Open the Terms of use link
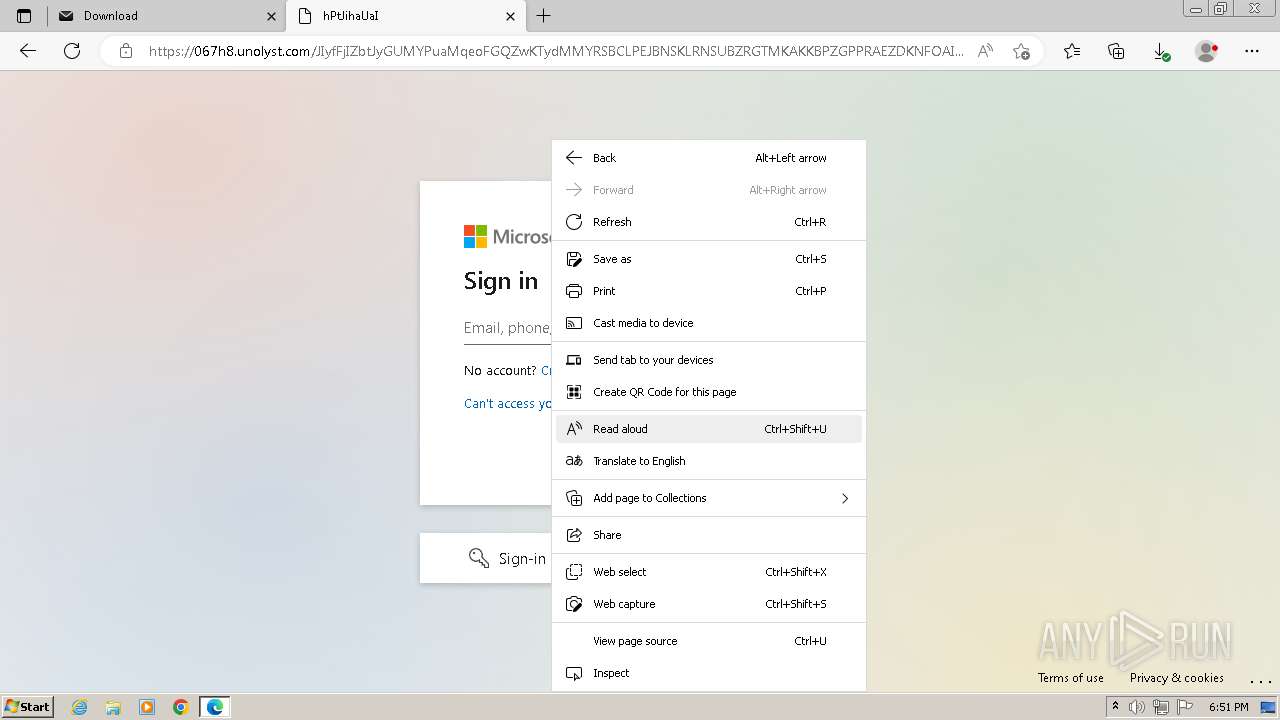The width and height of the screenshot is (1280, 720). [x=1070, y=678]
